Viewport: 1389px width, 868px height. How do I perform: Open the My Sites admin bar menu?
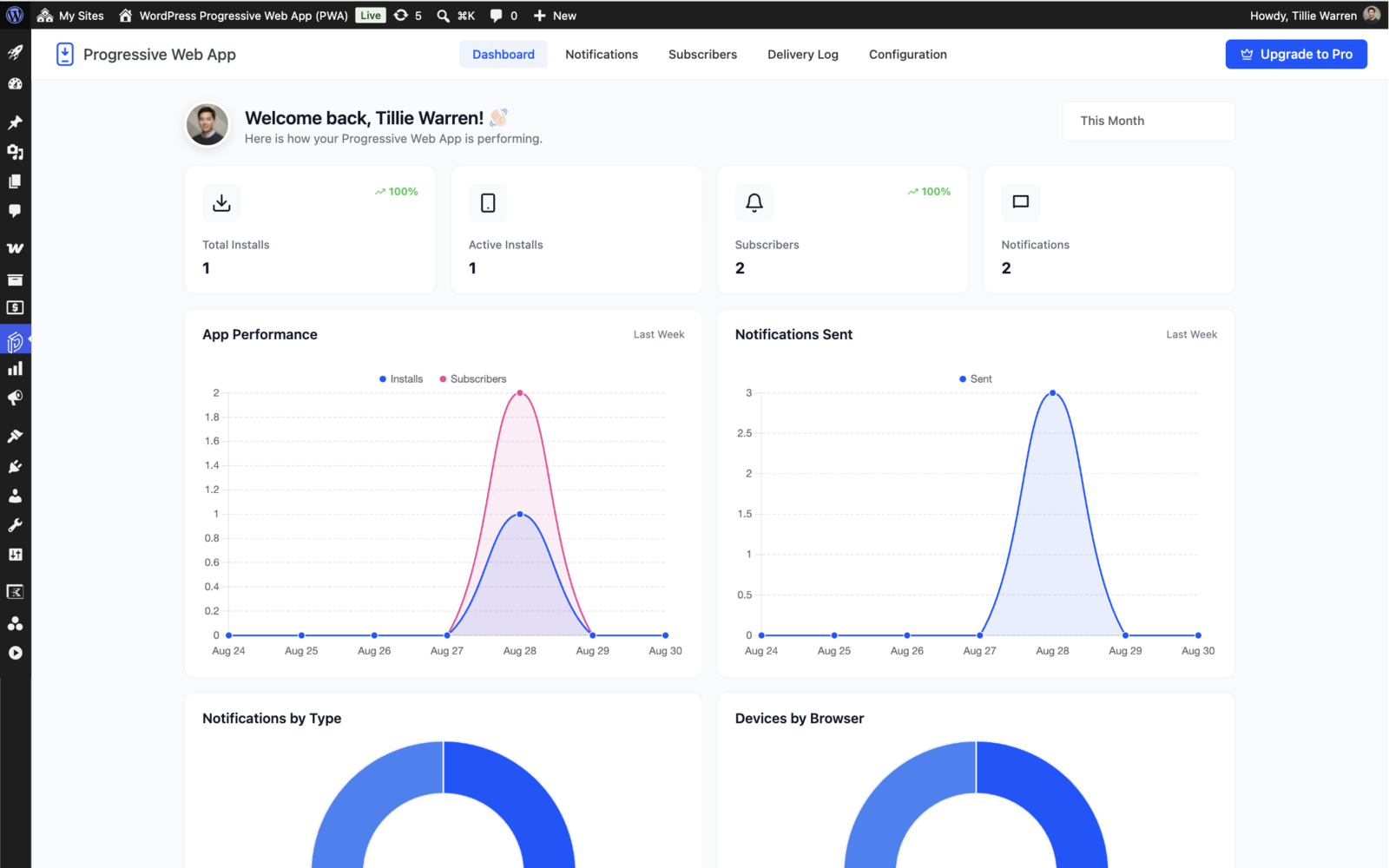point(70,16)
